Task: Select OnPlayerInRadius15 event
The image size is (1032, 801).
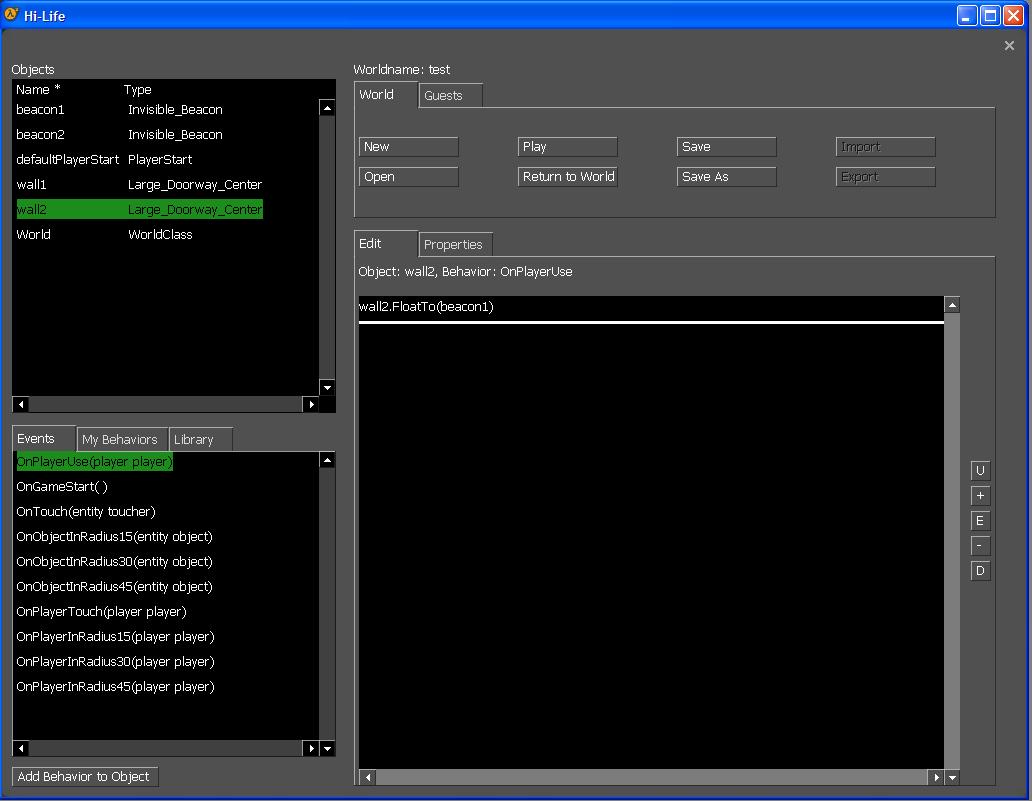Action: pyautogui.click(x=115, y=636)
